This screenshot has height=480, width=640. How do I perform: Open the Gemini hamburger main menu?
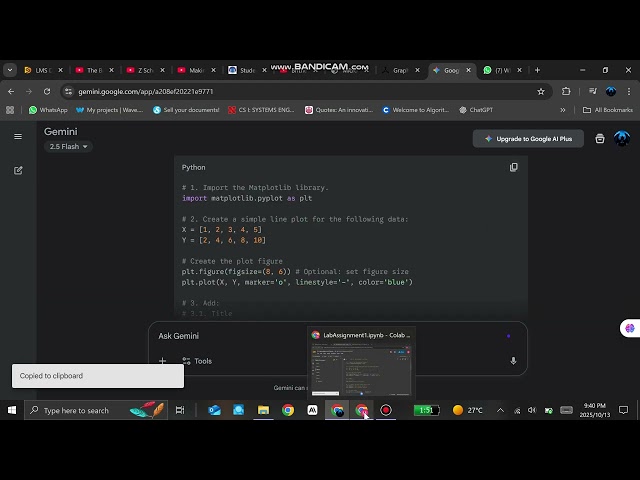tap(18, 137)
